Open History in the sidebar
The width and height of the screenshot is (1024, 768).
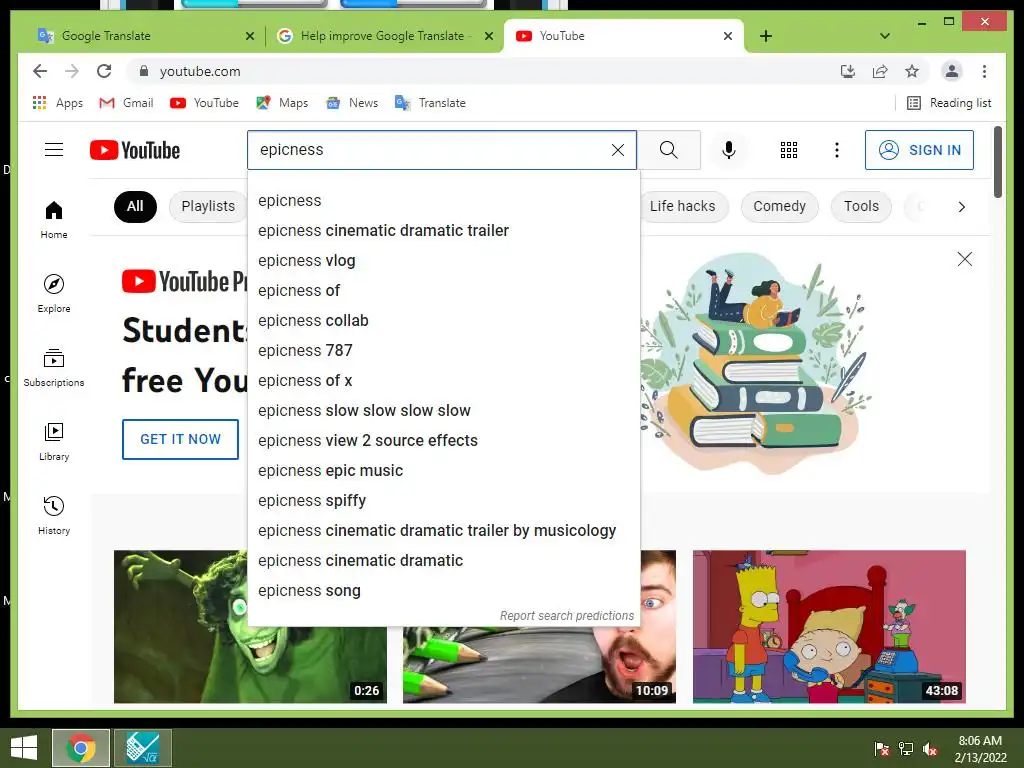(x=54, y=516)
